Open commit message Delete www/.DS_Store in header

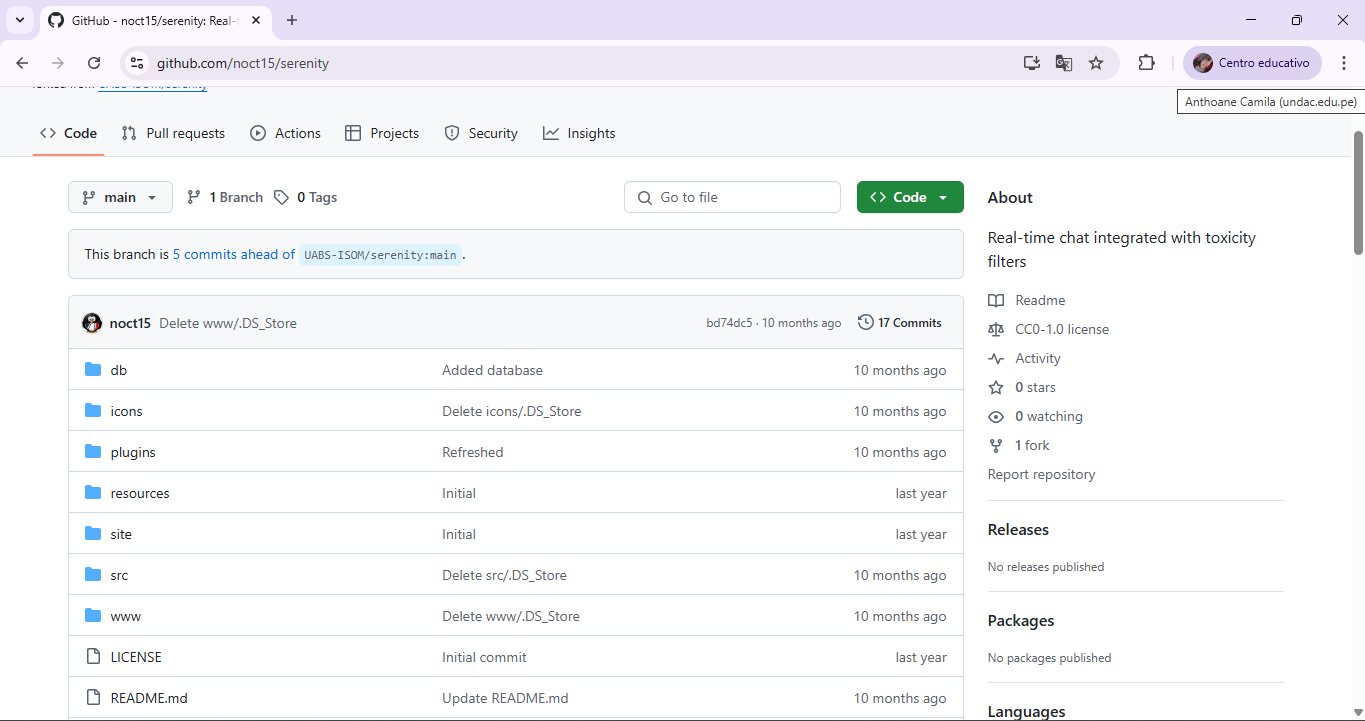(228, 323)
